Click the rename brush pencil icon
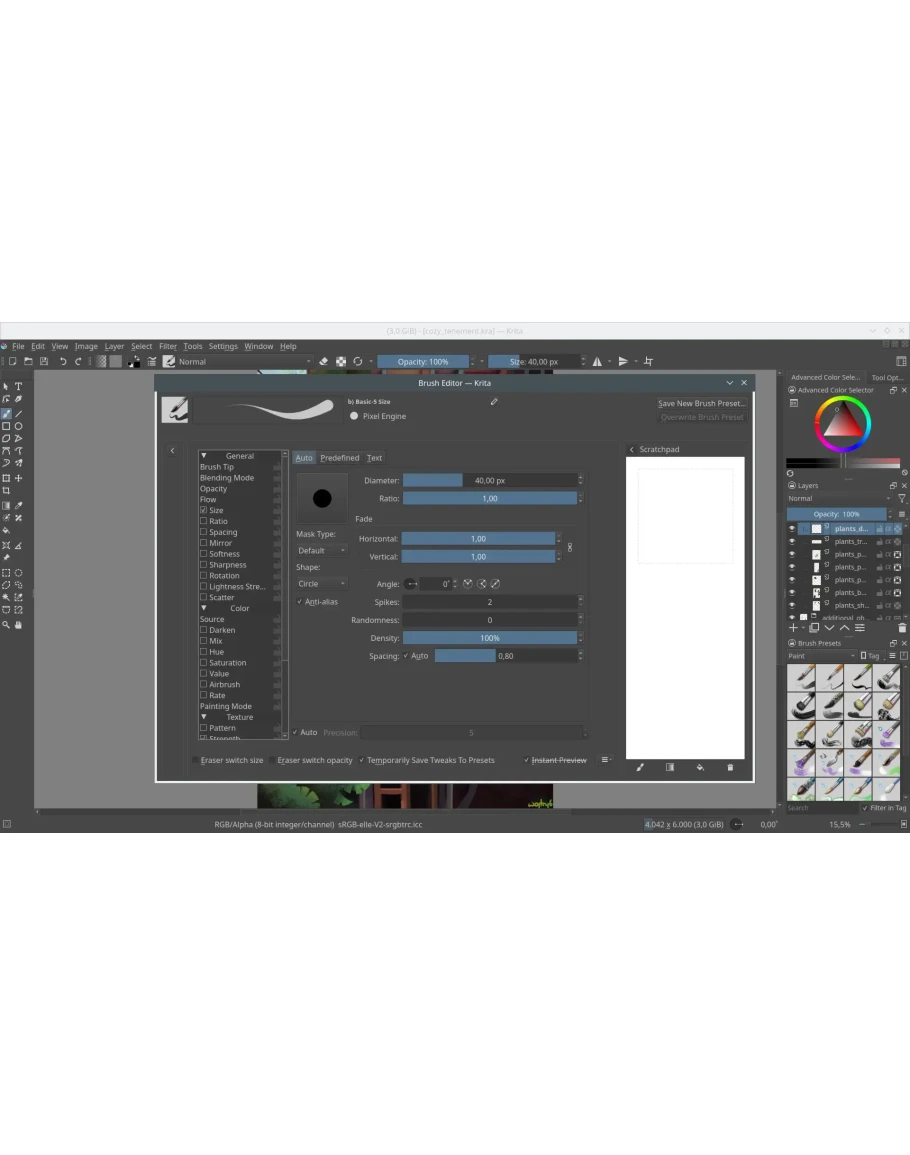Screen dimensions: 910x1155 pos(494,402)
